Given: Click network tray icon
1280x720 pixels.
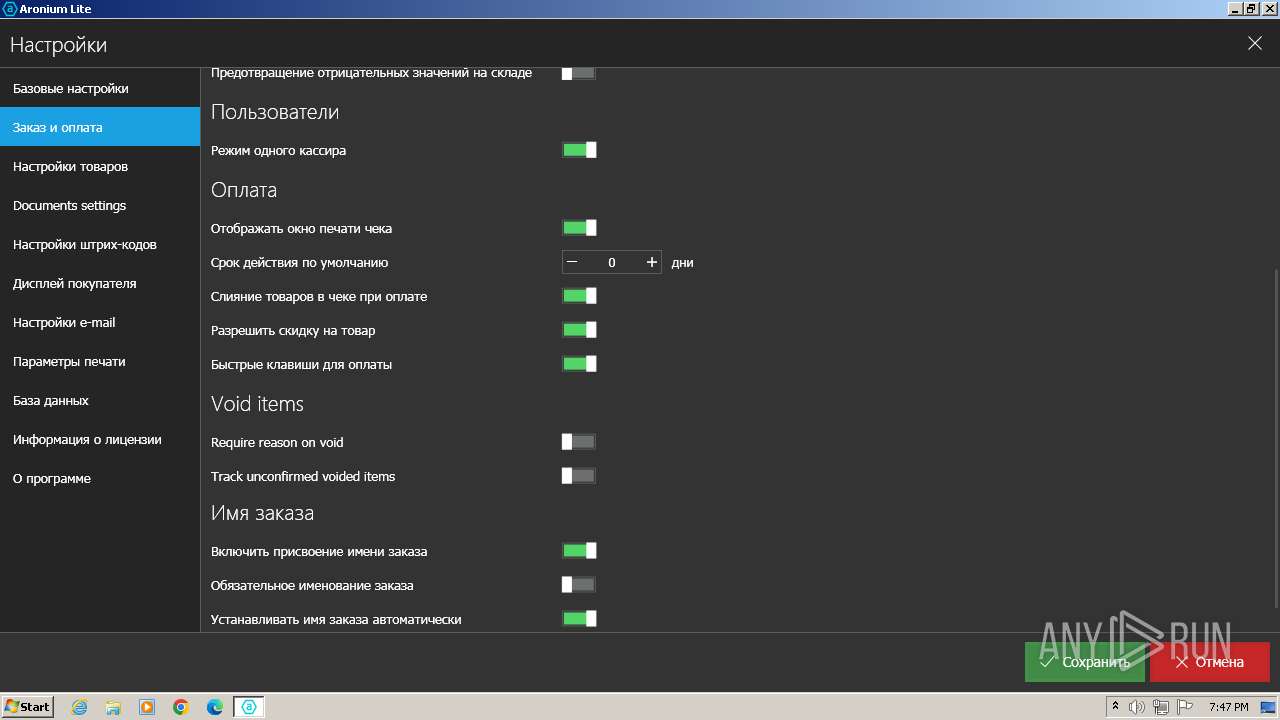Looking at the screenshot, I should click(x=1161, y=707).
